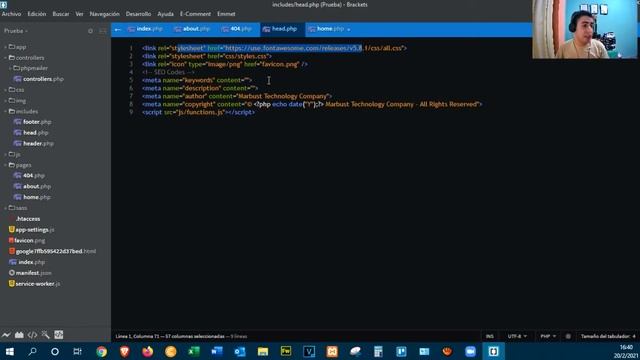Screen dimensions: 640x360
Task: Switch to the home.php tab
Action: point(327,29)
